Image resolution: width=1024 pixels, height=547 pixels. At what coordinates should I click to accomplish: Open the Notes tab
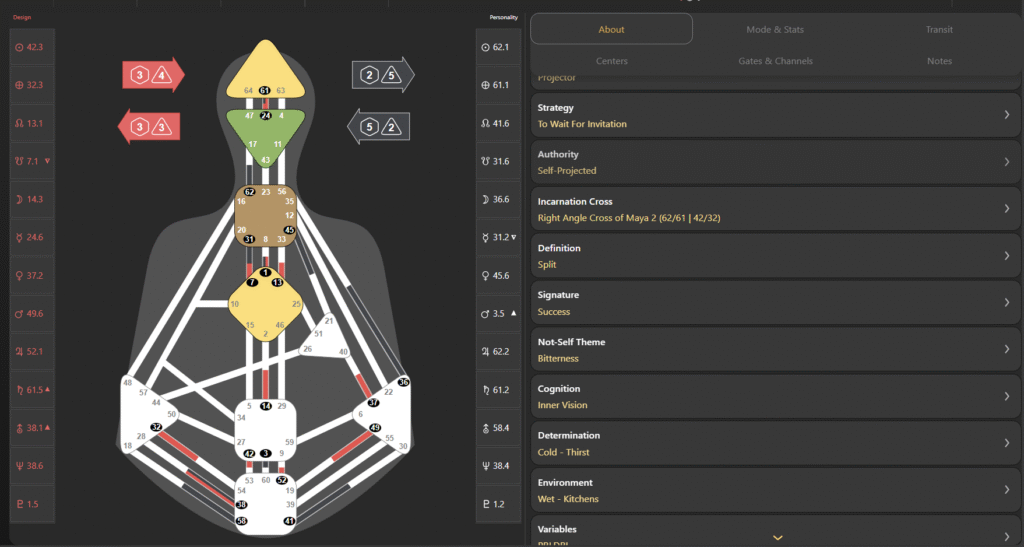(938, 61)
